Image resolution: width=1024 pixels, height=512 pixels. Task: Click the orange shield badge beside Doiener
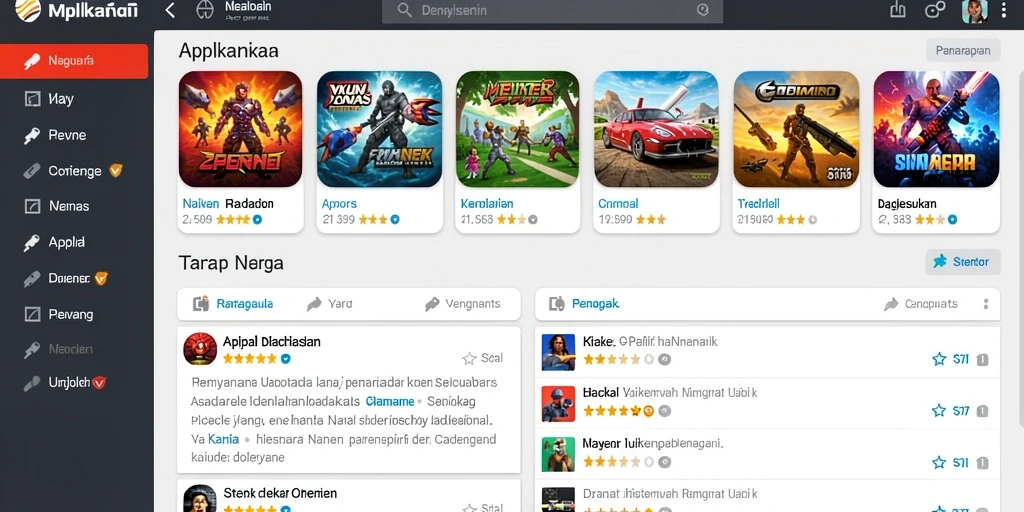point(101,278)
